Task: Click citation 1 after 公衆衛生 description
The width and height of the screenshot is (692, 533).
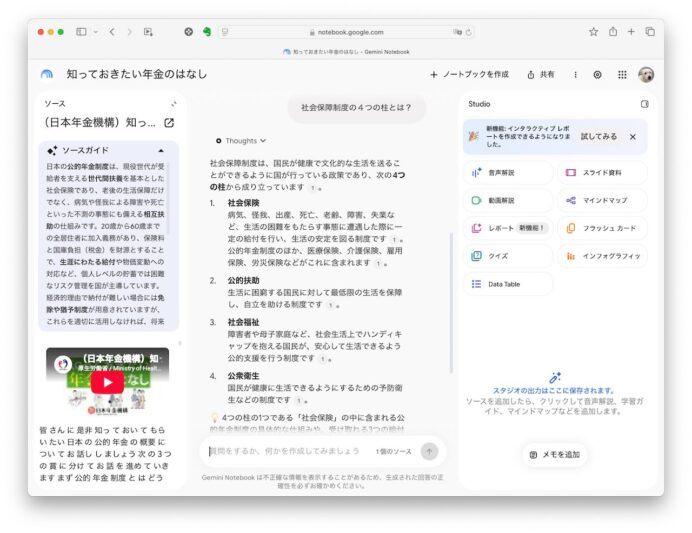Action: coord(299,401)
